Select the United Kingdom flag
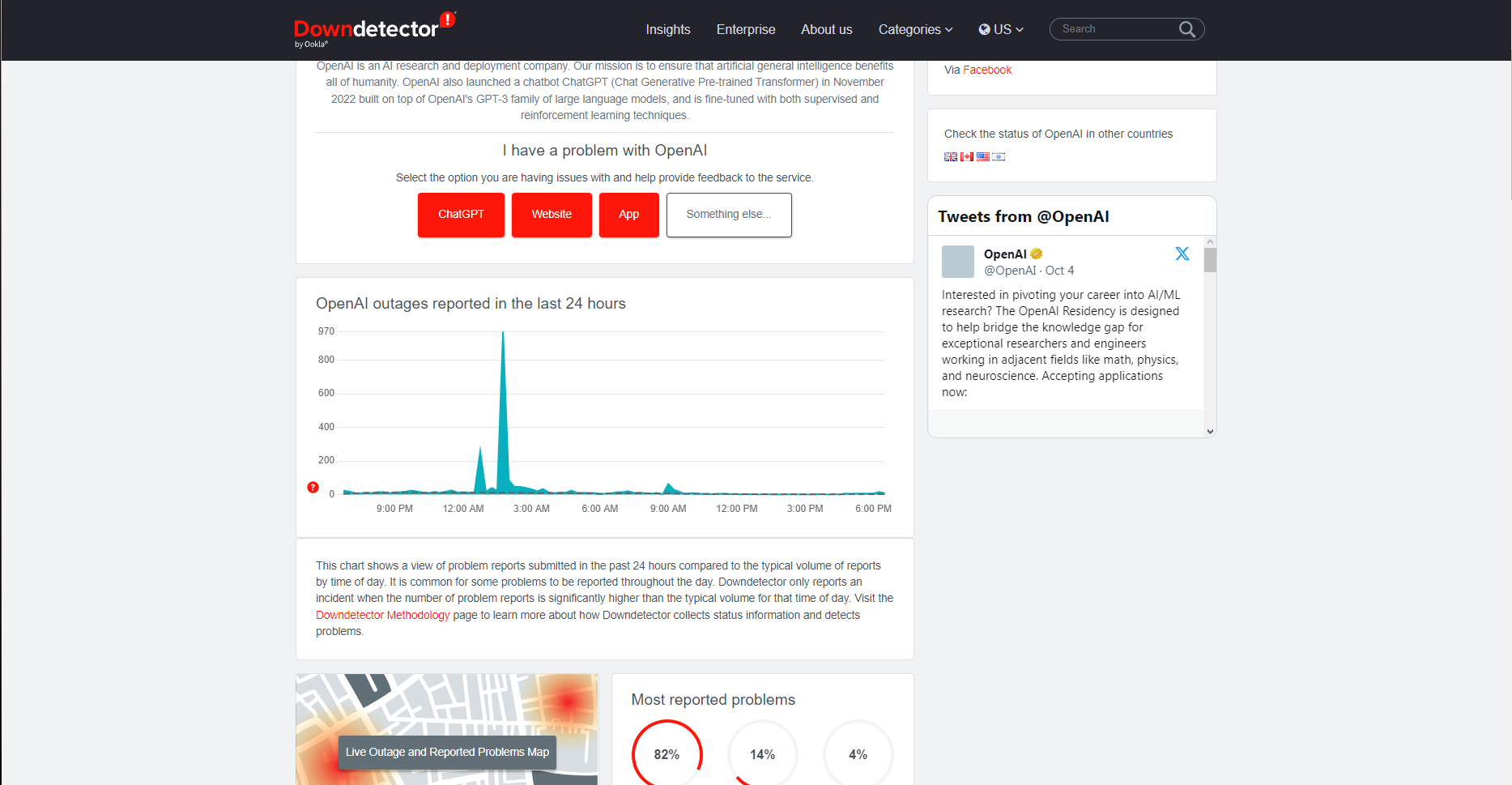This screenshot has height=785, width=1512. [951, 157]
